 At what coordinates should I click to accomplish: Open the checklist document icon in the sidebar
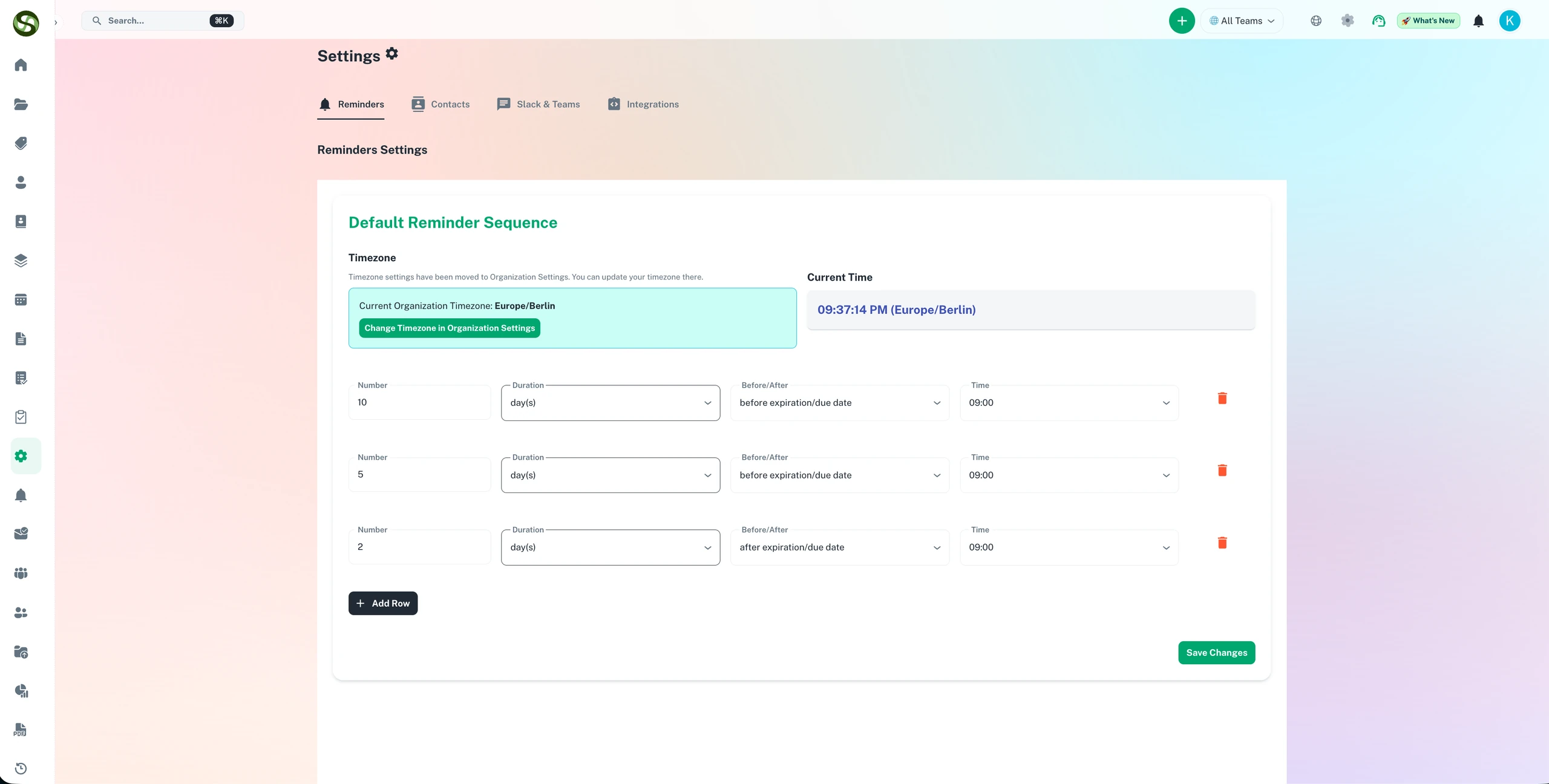coord(21,378)
